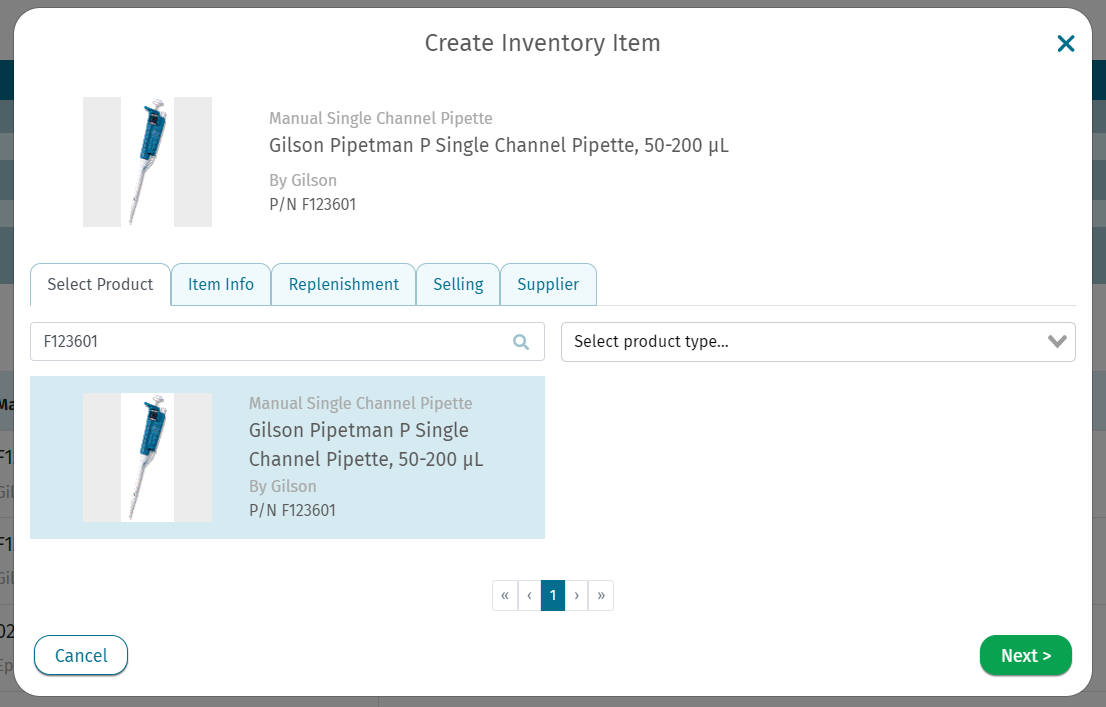The width and height of the screenshot is (1106, 707).
Task: Click the search magnifier icon
Action: coord(521,342)
